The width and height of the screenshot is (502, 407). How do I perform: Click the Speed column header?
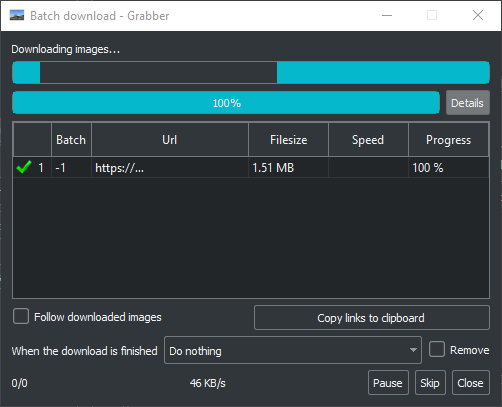point(368,140)
